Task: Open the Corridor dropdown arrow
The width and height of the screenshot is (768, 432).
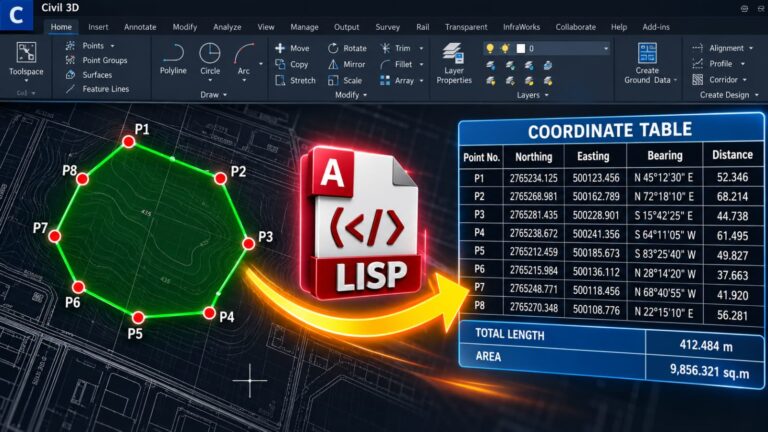Action: coord(745,79)
